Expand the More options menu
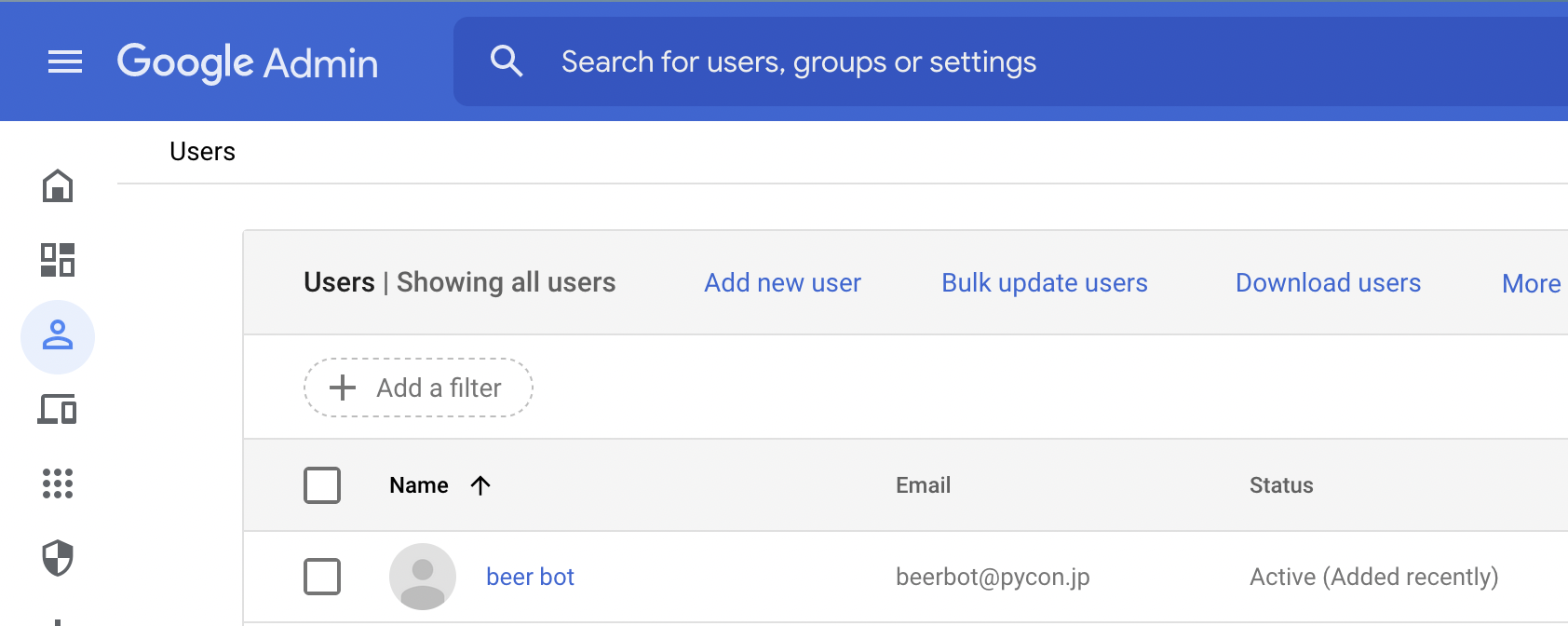This screenshot has height=626, width=1568. coord(1531,283)
